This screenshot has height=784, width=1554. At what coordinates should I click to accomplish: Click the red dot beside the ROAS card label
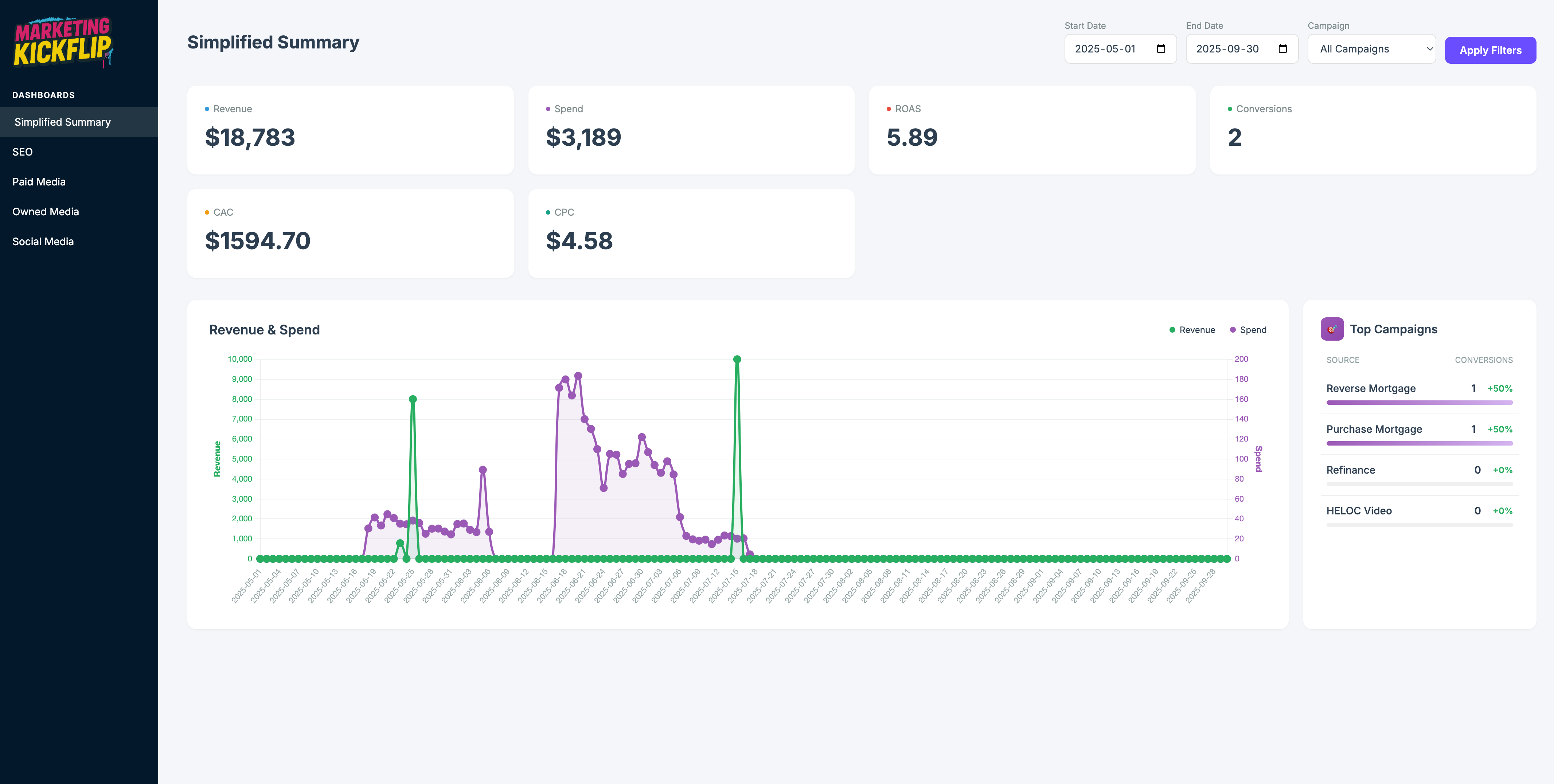tap(889, 109)
